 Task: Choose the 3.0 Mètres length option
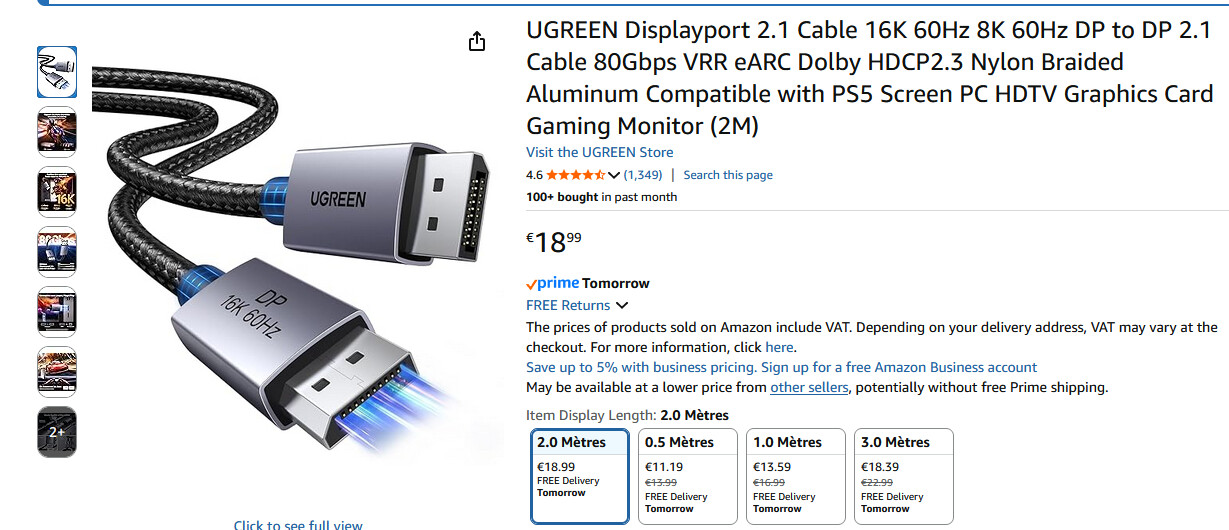903,476
